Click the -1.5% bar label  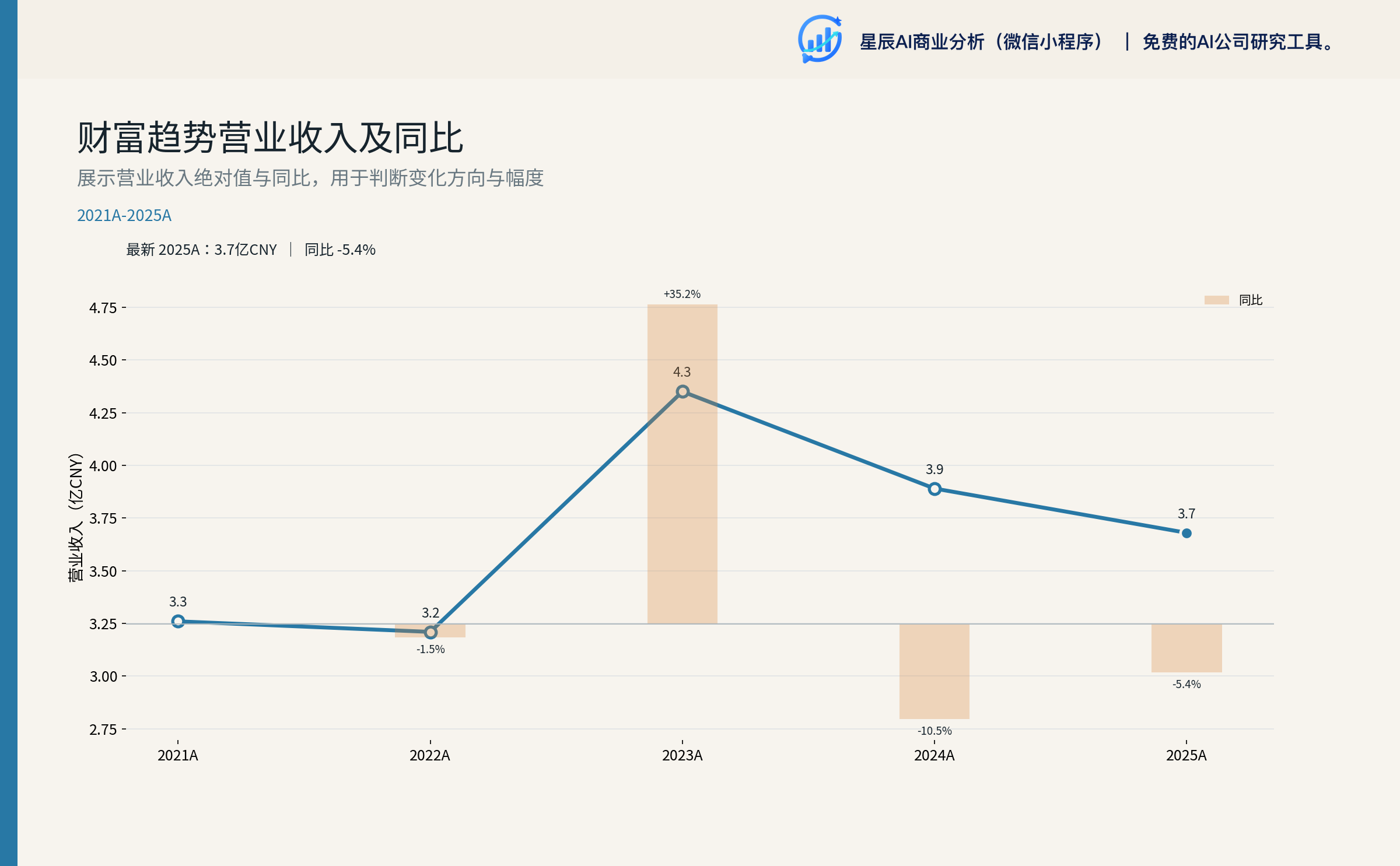(430, 649)
